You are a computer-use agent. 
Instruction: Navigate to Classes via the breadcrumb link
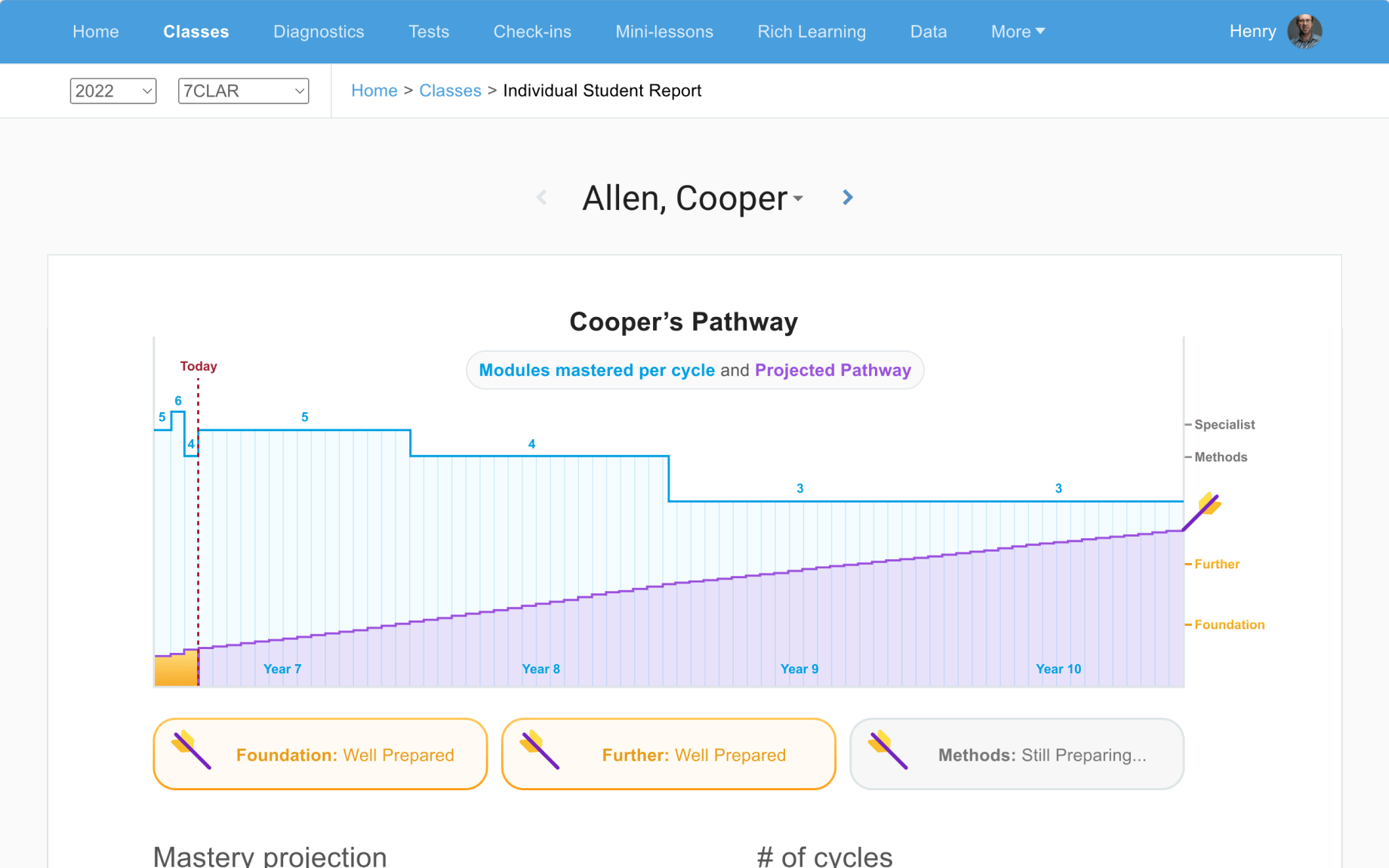(x=450, y=91)
